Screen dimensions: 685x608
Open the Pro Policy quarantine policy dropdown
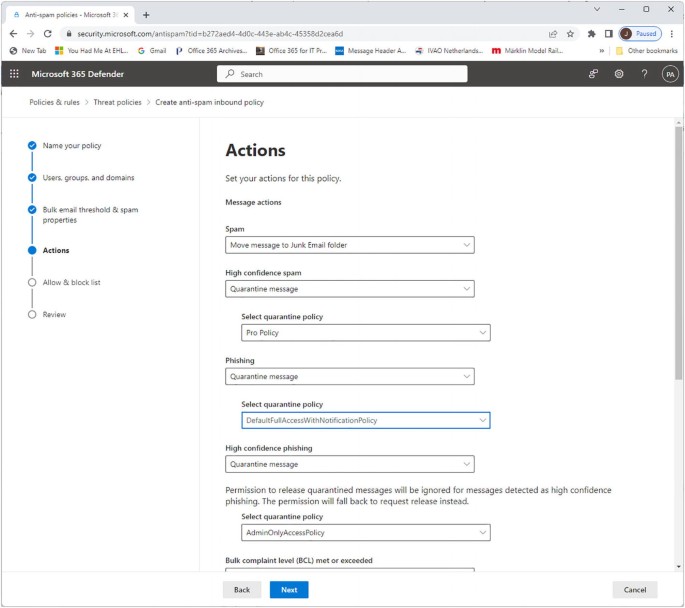365,333
